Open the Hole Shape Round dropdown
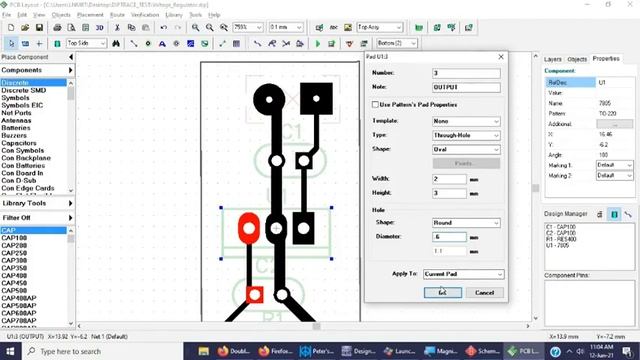This screenshot has height=360, width=640. [466, 223]
